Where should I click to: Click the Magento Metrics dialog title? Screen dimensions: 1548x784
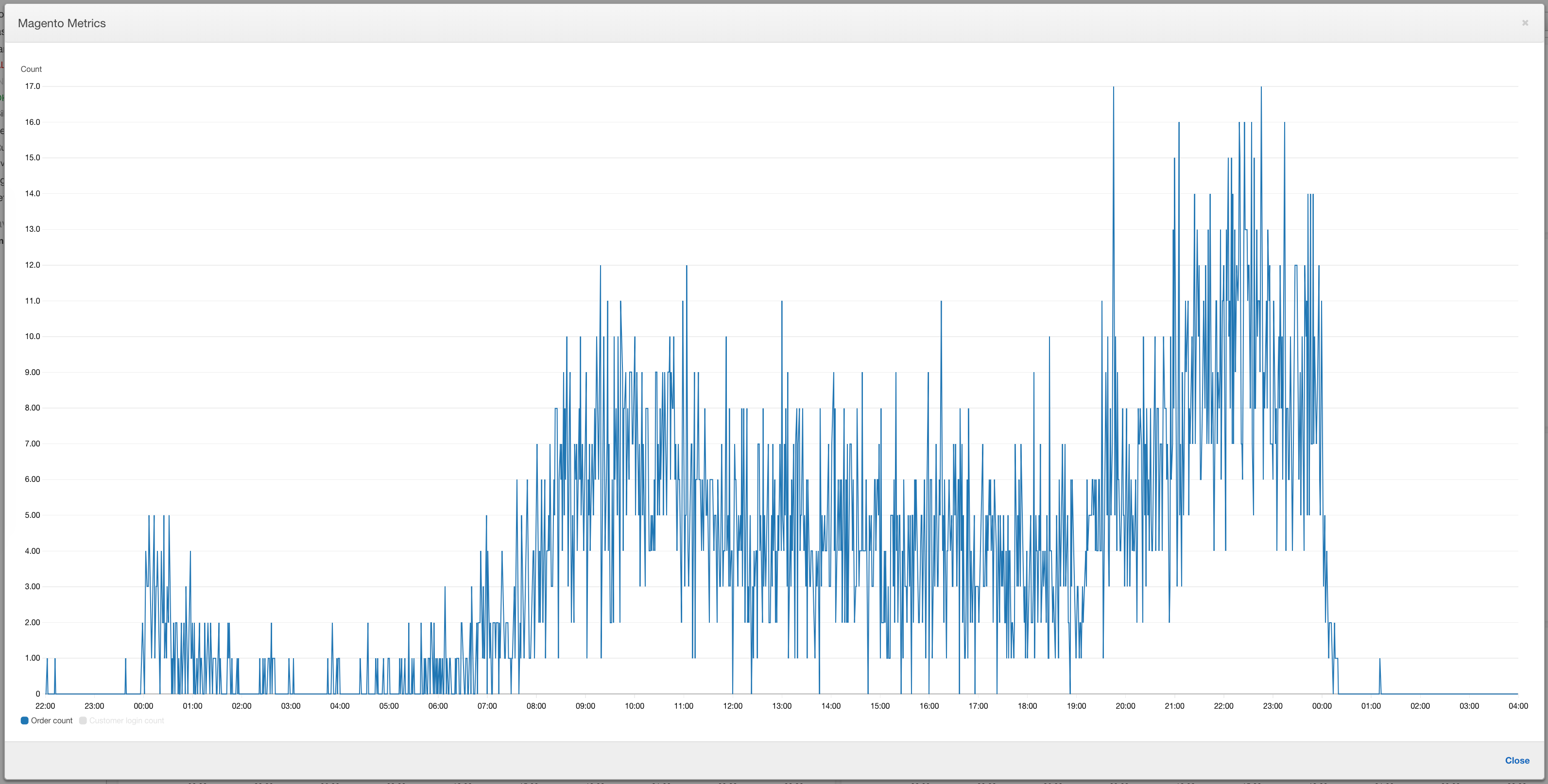coord(62,23)
